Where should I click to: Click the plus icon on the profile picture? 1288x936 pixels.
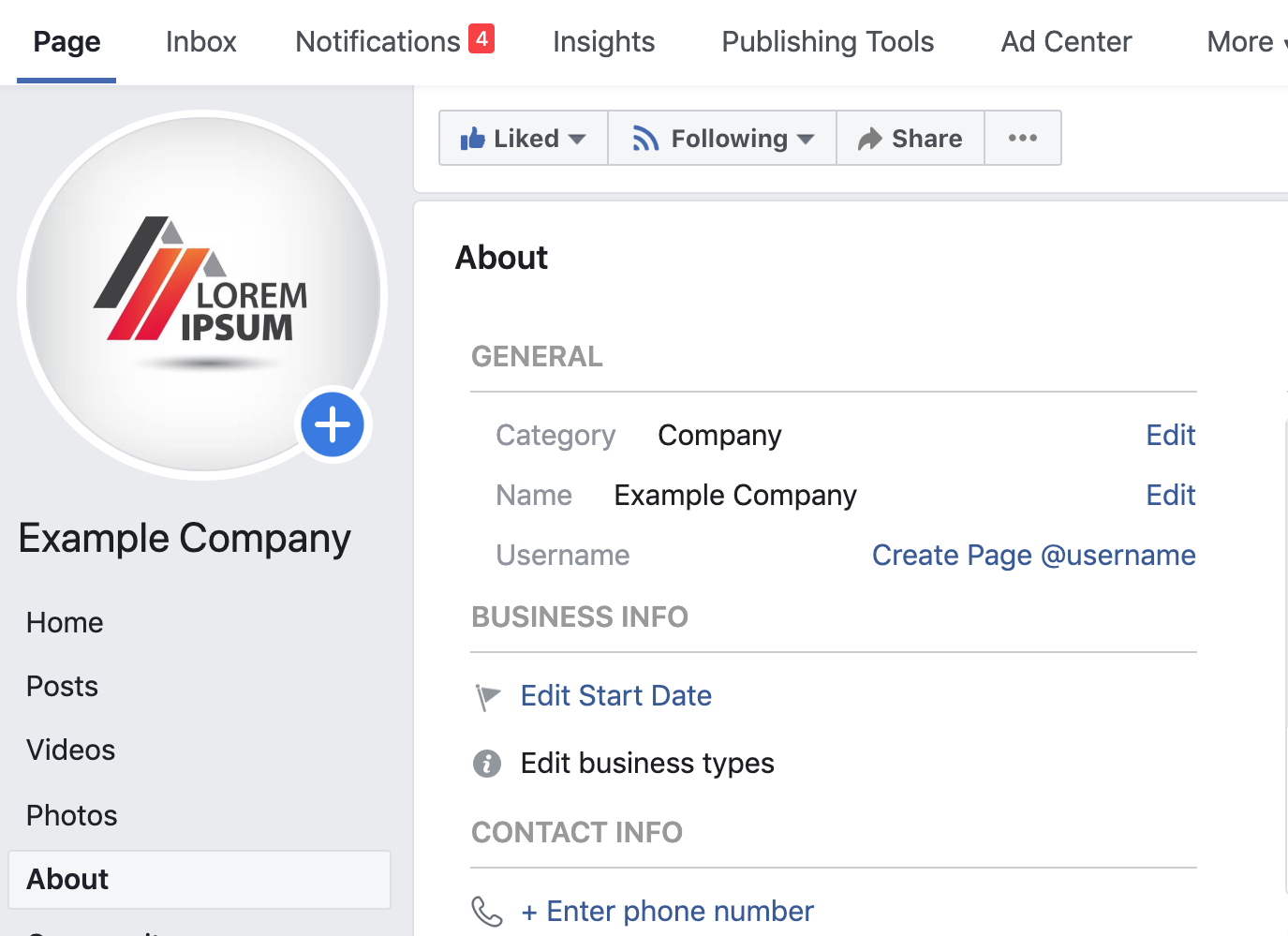(332, 424)
